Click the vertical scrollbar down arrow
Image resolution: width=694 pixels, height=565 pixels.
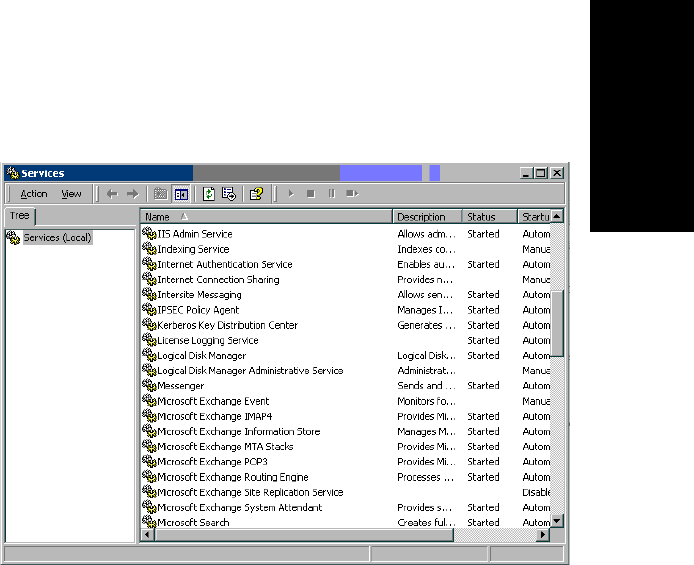[557, 521]
